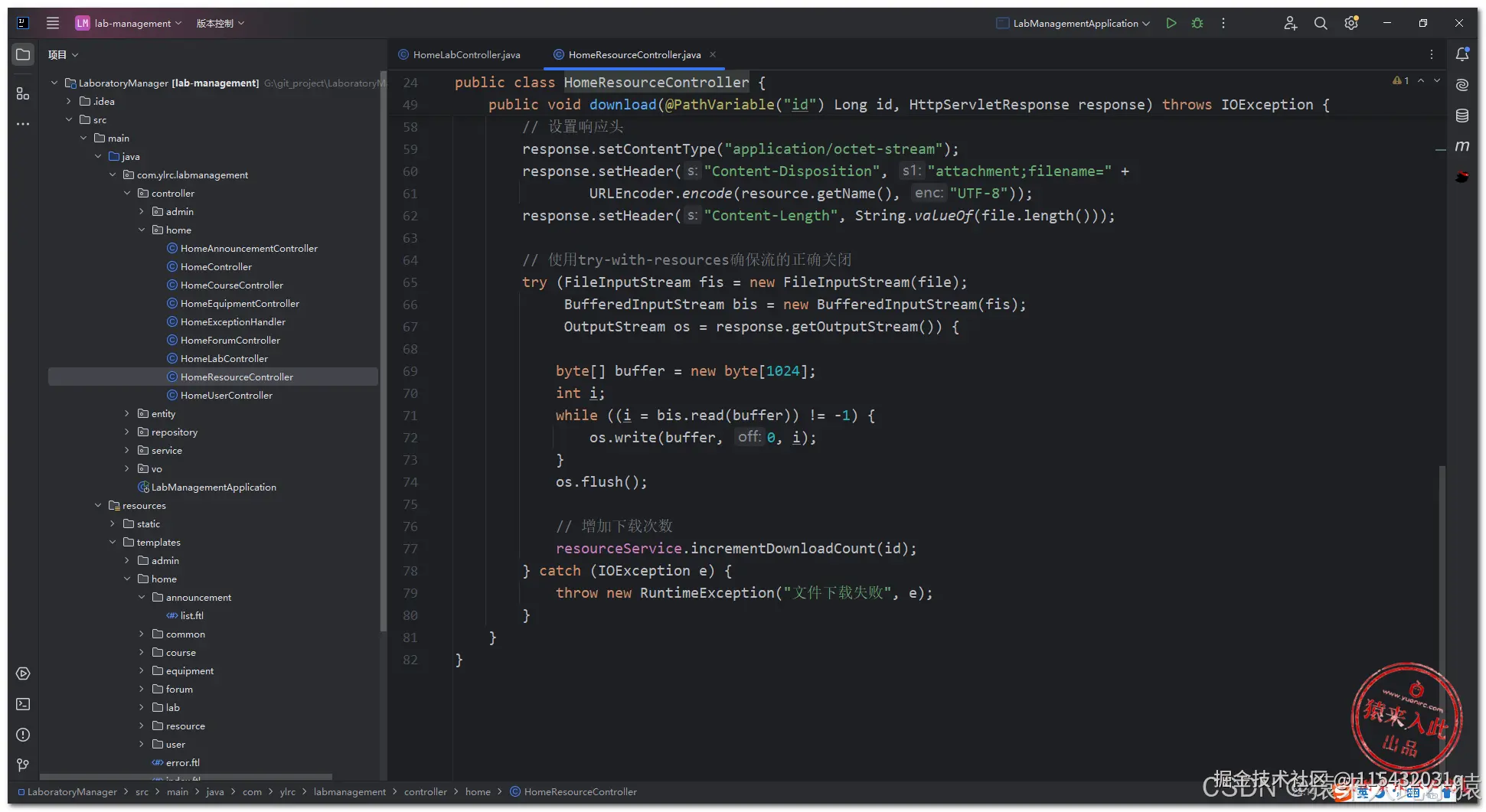1486x812 pixels.
Task: Open the run configuration dropdown
Action: coord(1073,23)
